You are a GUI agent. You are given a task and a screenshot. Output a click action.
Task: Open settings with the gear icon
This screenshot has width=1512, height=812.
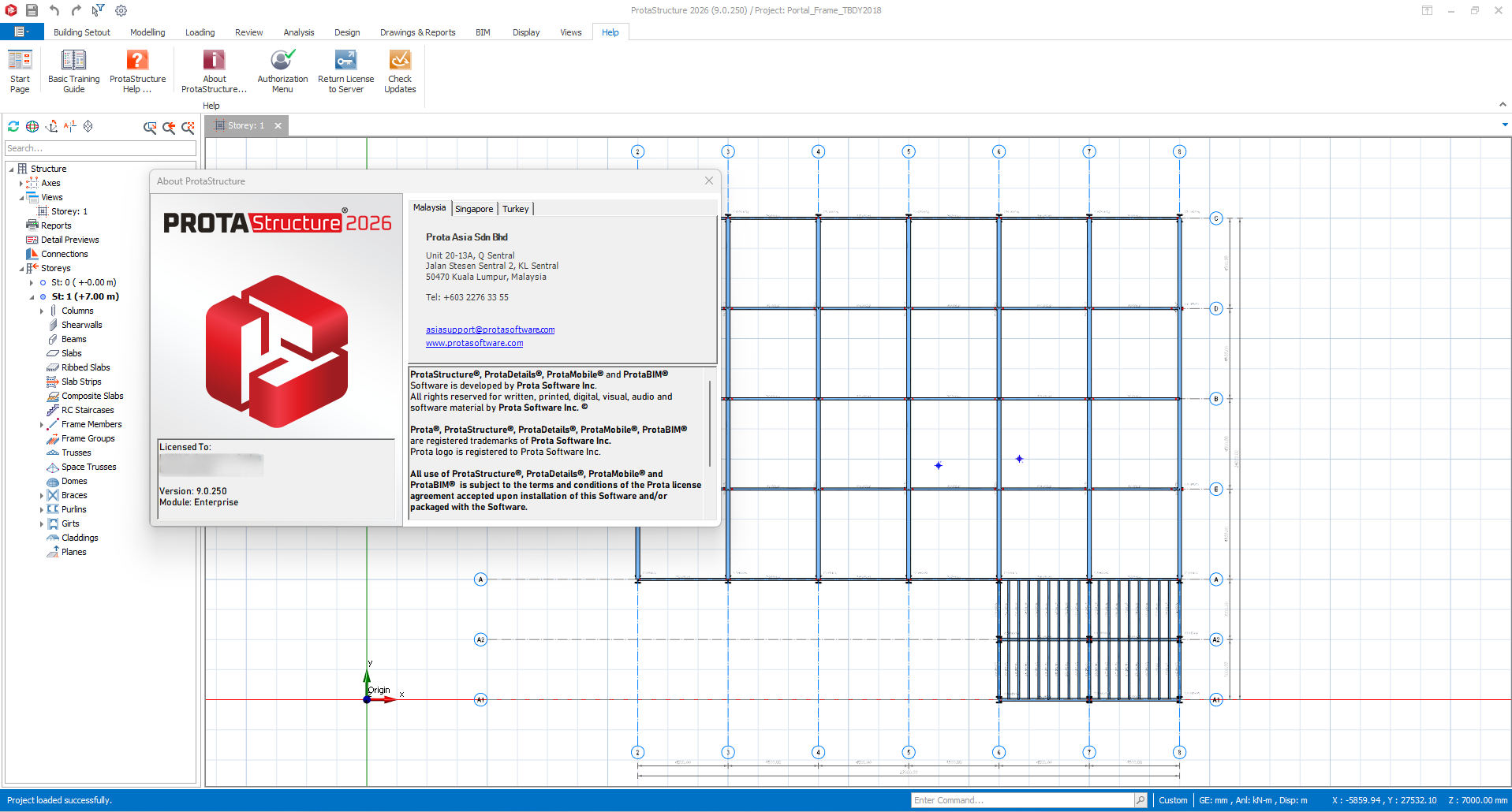click(121, 10)
